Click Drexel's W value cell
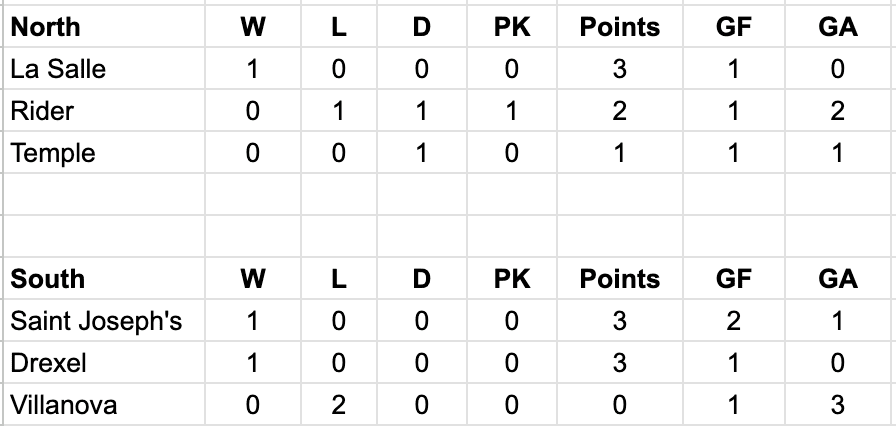 pos(253,363)
